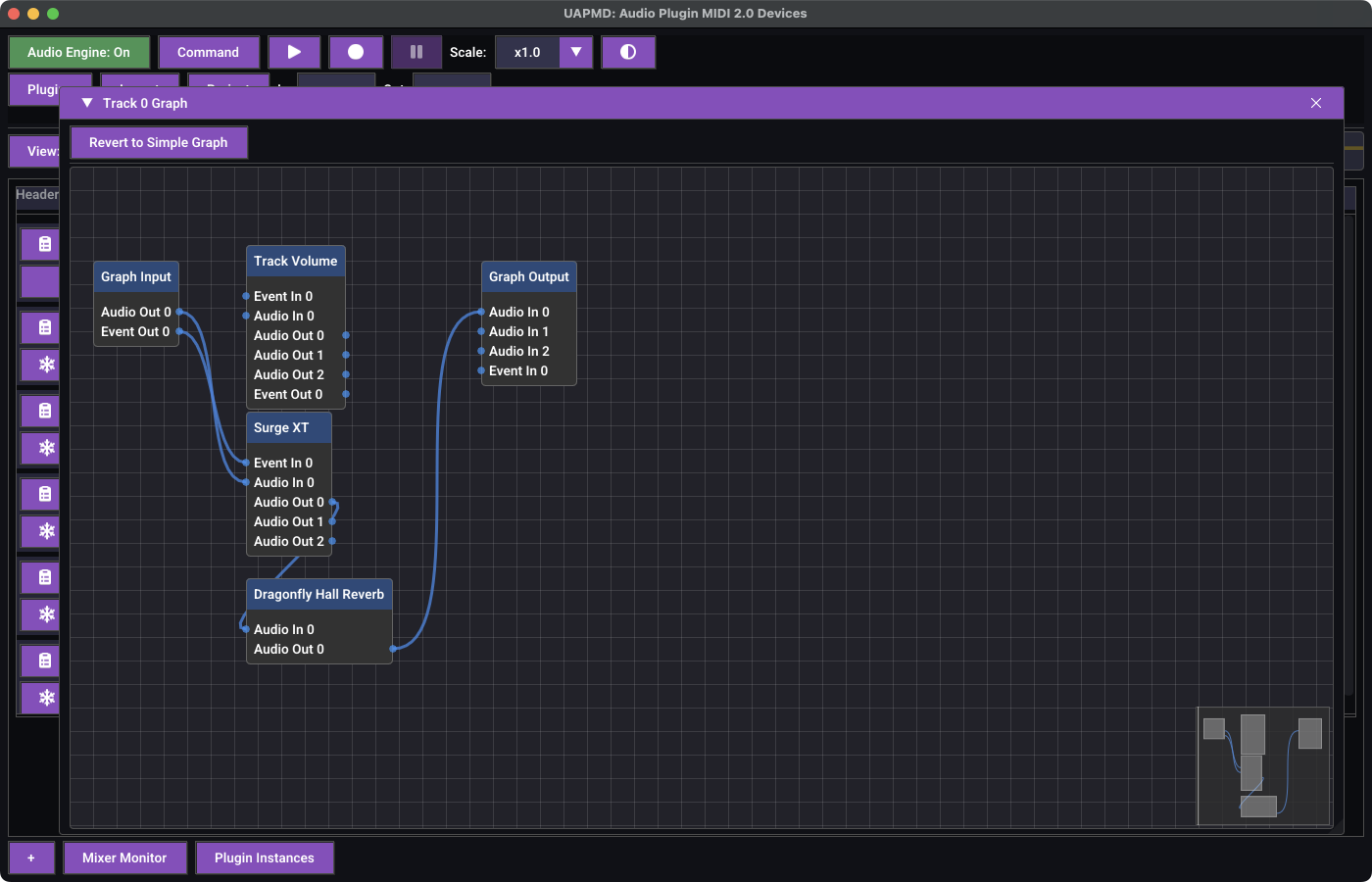
Task: Click Surge XT Event In 0 pin
Action: [x=246, y=463]
